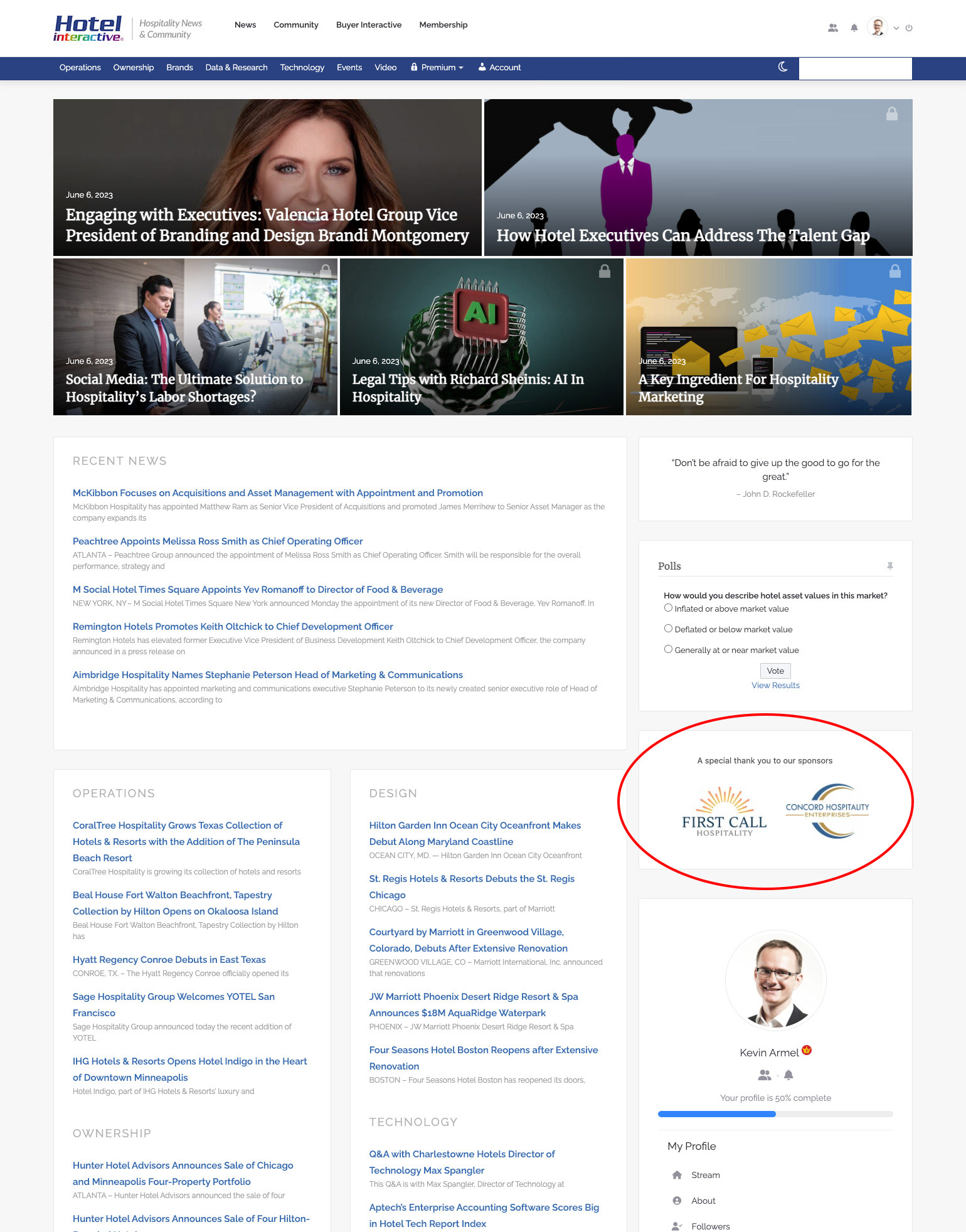Go to Video section
The height and width of the screenshot is (1232, 966).
pos(385,67)
